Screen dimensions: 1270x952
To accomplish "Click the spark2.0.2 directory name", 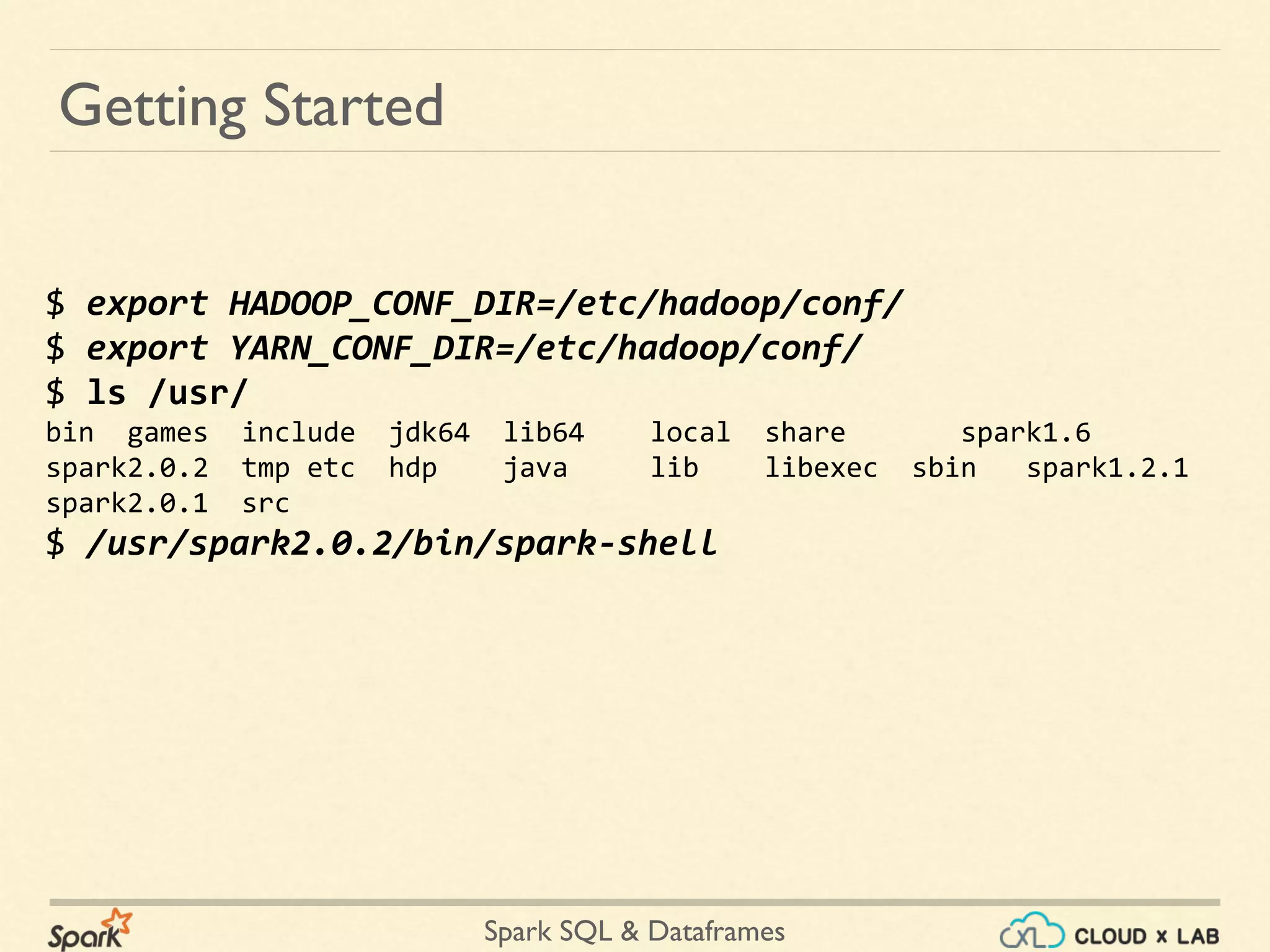I will point(127,468).
